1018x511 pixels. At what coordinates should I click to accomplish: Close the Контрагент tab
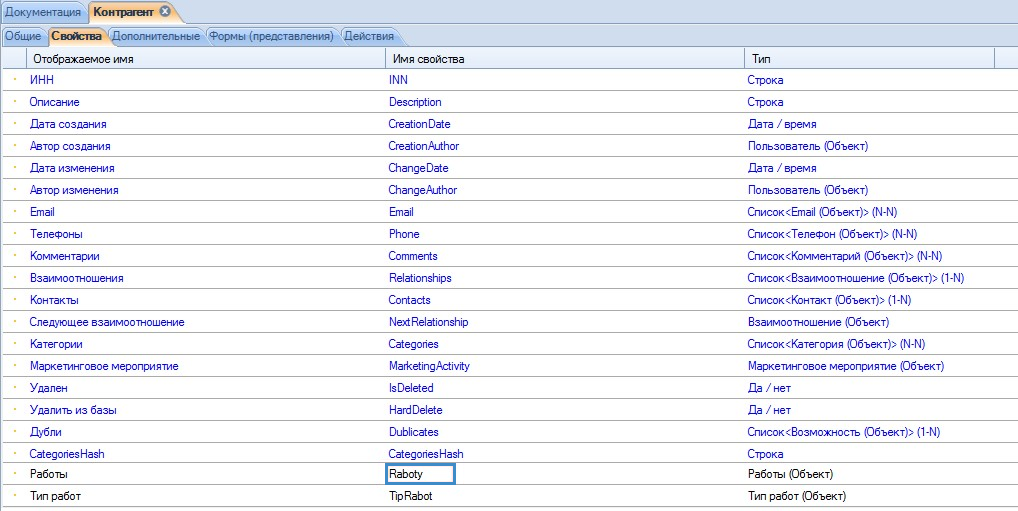point(166,11)
